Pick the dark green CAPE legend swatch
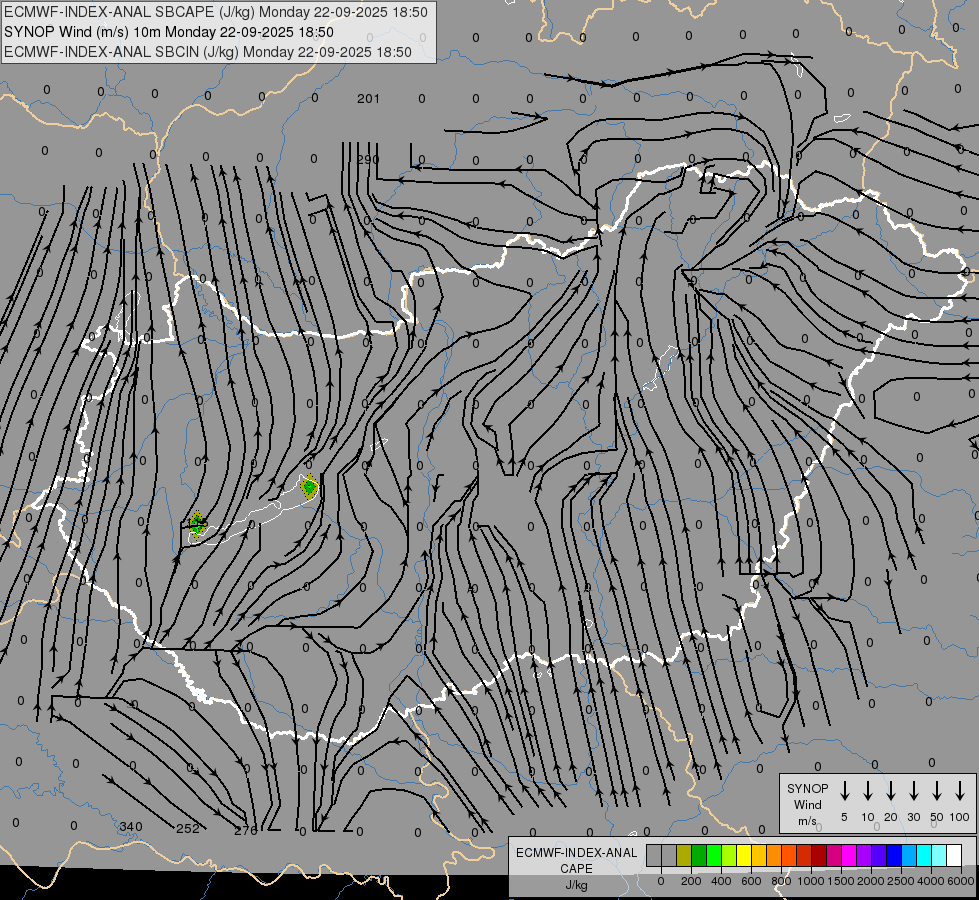 tap(699, 855)
